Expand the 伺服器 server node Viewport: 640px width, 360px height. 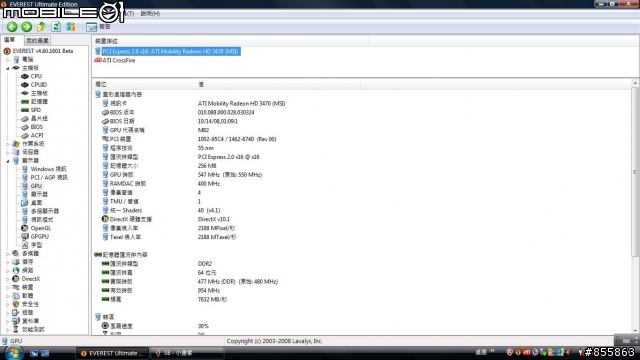coord(7,152)
